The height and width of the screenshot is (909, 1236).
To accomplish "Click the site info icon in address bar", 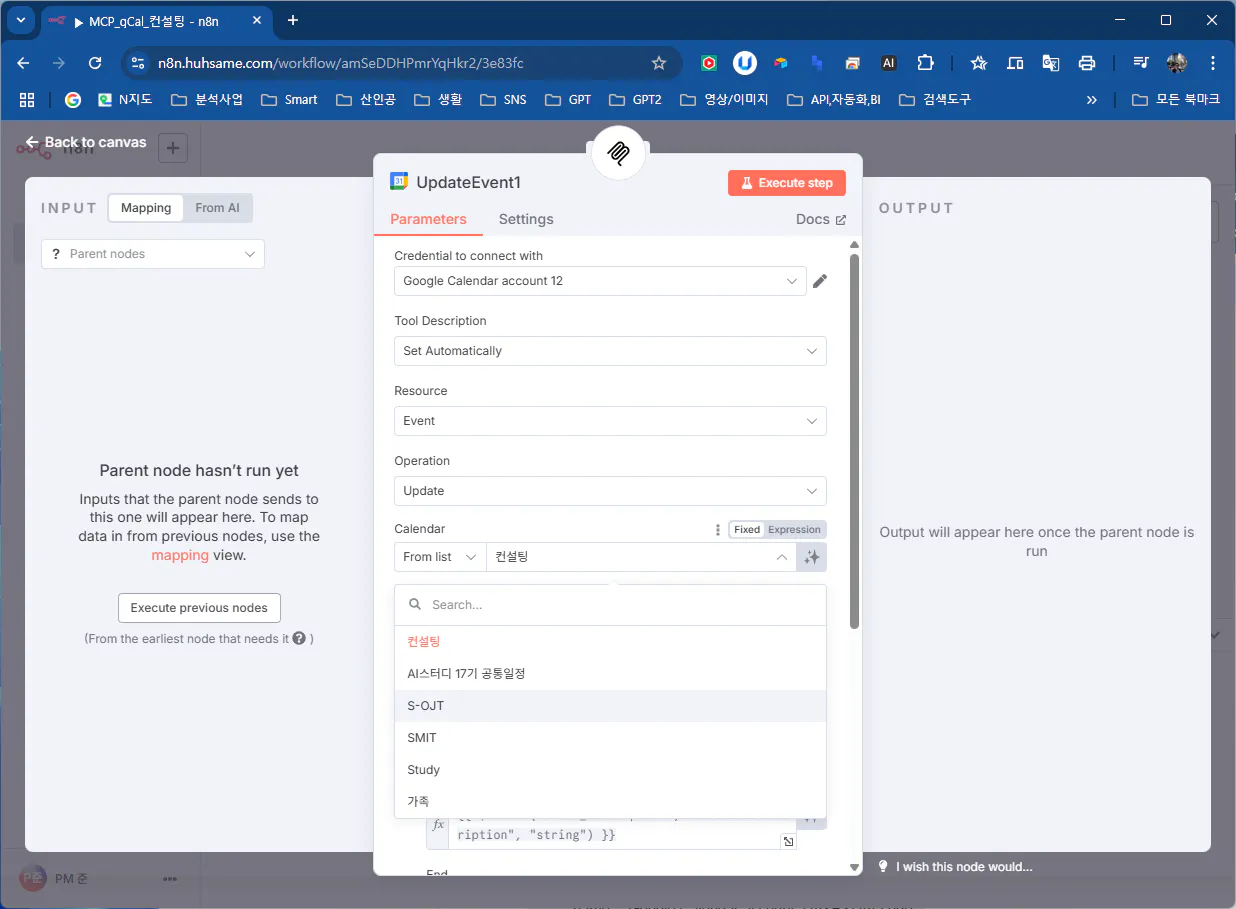I will [139, 63].
